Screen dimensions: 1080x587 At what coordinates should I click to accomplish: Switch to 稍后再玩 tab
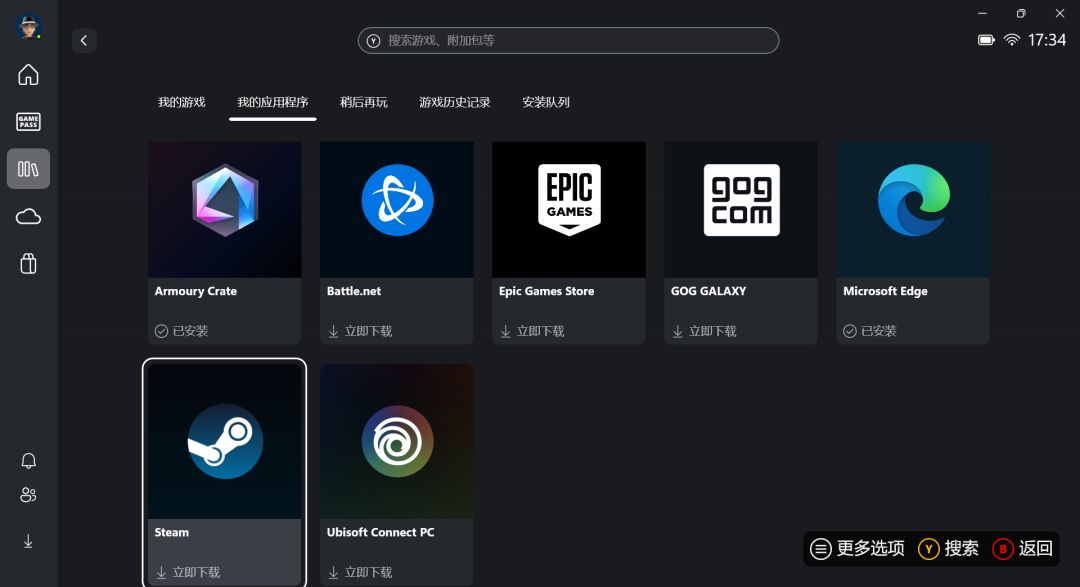(364, 102)
